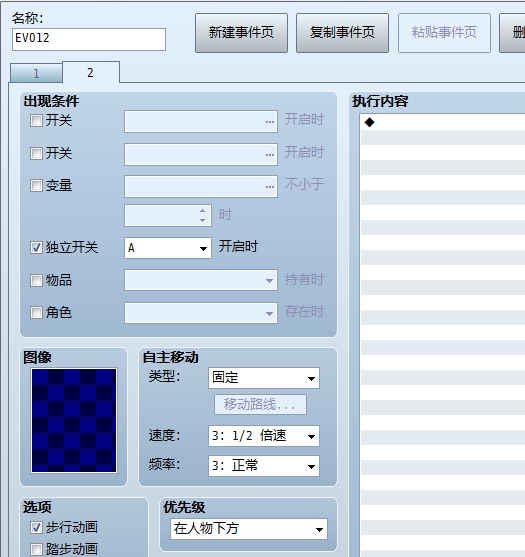The image size is (525, 557).
Task: Click the 复制事件页 button
Action: (342, 33)
